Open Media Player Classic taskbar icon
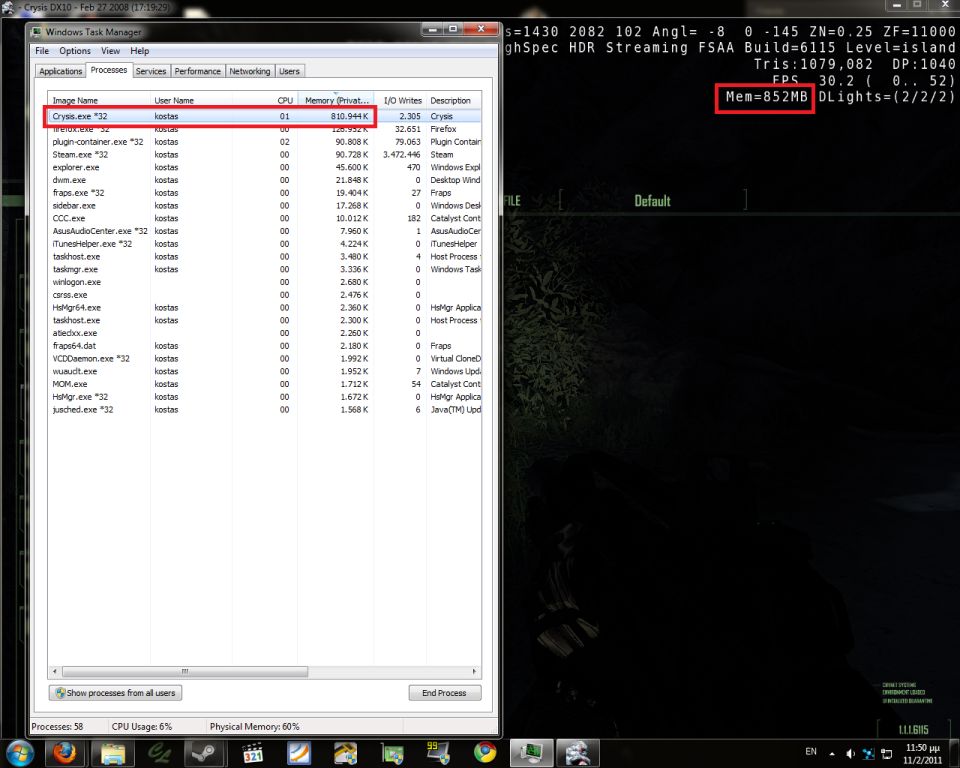Screen dimensions: 960x768 pos(252,753)
